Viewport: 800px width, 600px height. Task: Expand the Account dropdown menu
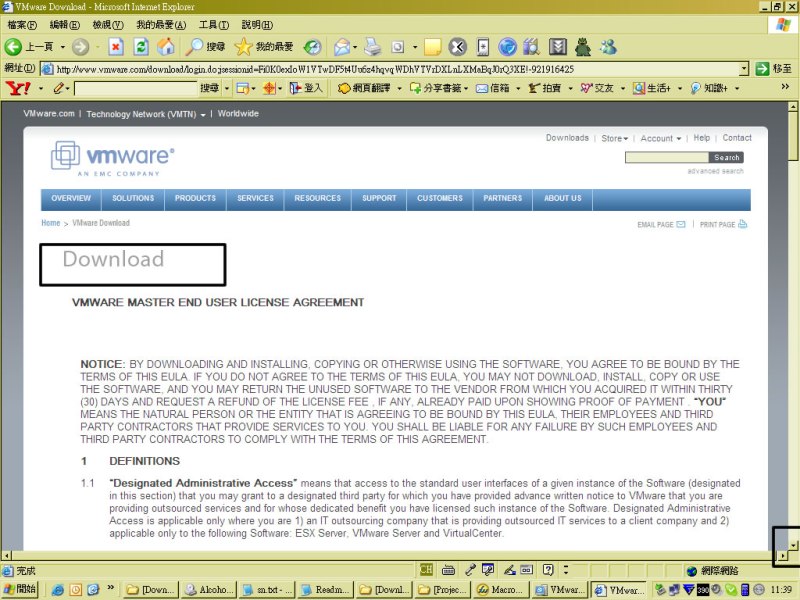[679, 138]
